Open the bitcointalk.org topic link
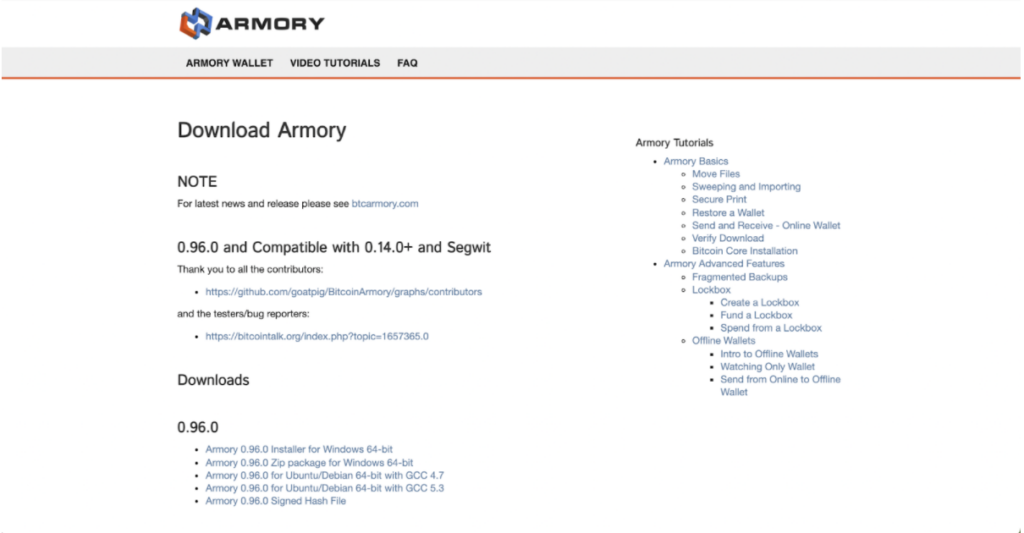Image resolution: width=1024 pixels, height=533 pixels. (317, 336)
